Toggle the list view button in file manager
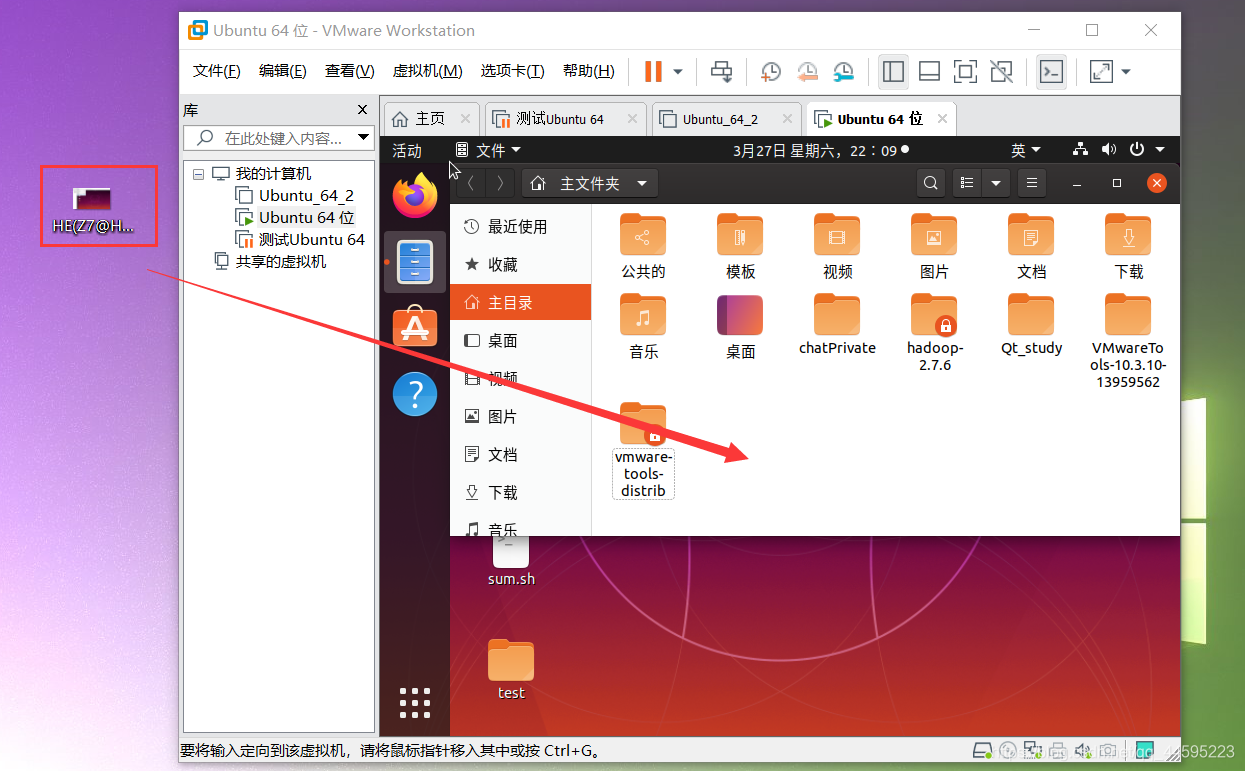Image resolution: width=1245 pixels, height=771 pixels. pos(967,183)
